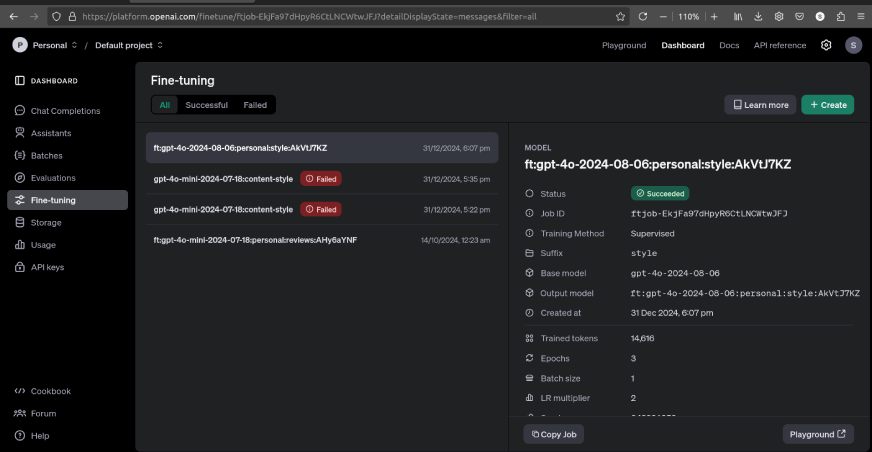Open API reference in top navigation
Image resolution: width=872 pixels, height=452 pixels.
pyautogui.click(x=780, y=45)
